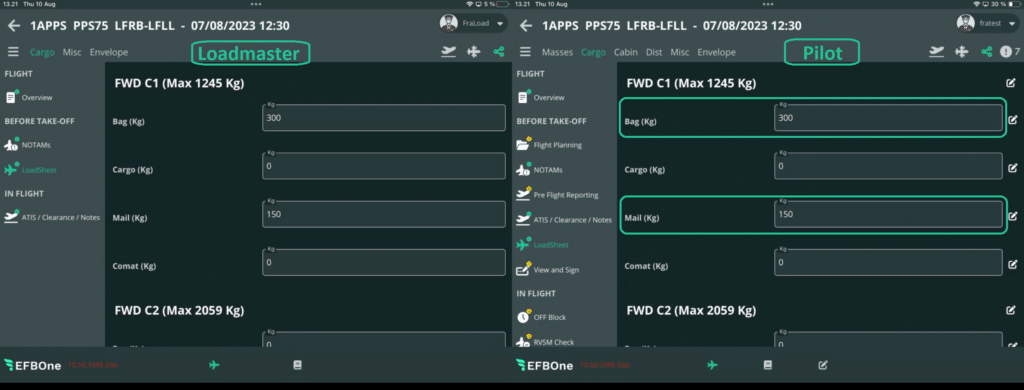Select Envelope tab in Pilot screen
1024x390 pixels.
click(716, 52)
